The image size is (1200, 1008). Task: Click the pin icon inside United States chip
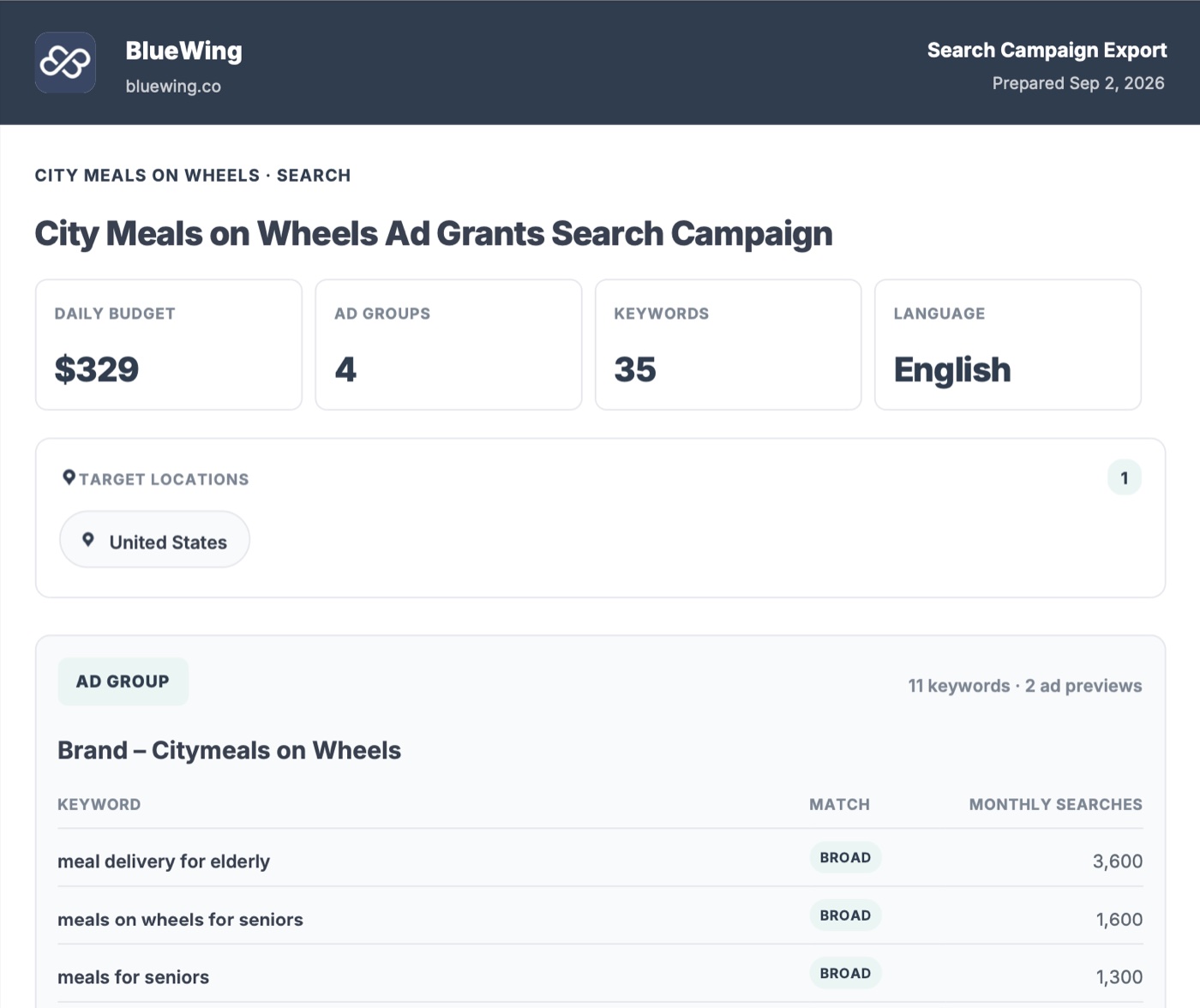88,540
